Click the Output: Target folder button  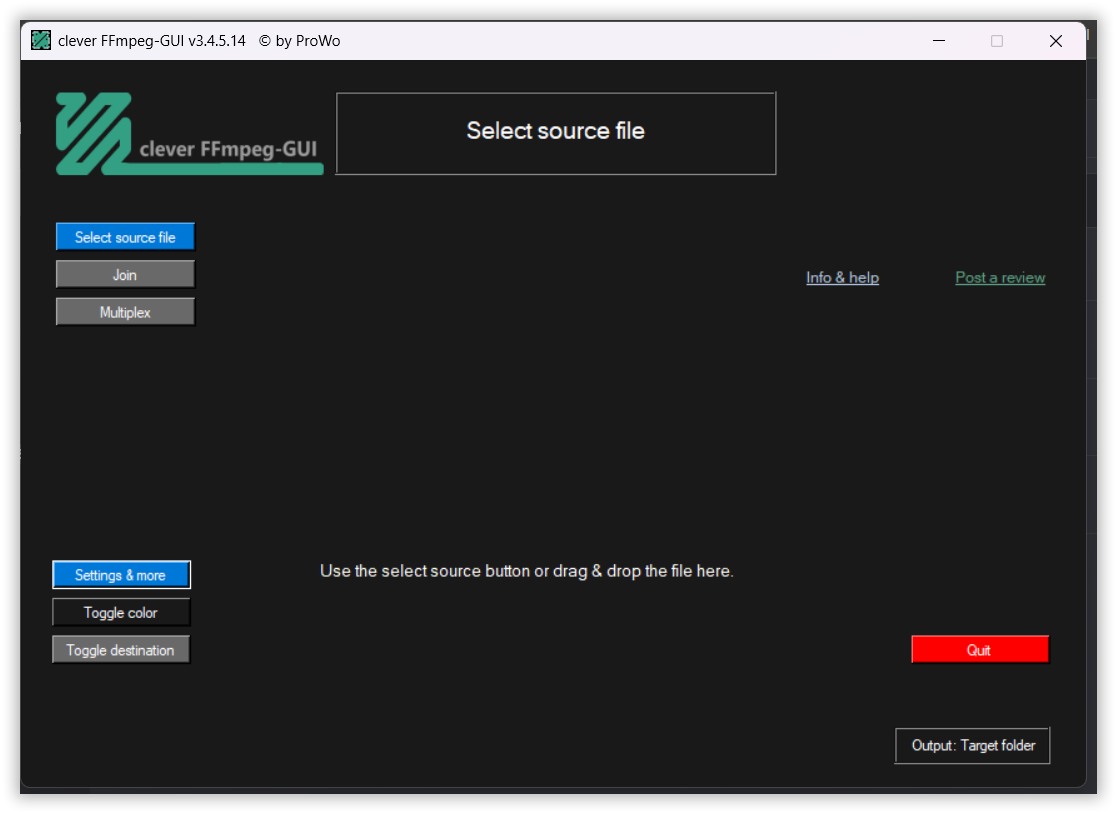pyautogui.click(x=972, y=746)
